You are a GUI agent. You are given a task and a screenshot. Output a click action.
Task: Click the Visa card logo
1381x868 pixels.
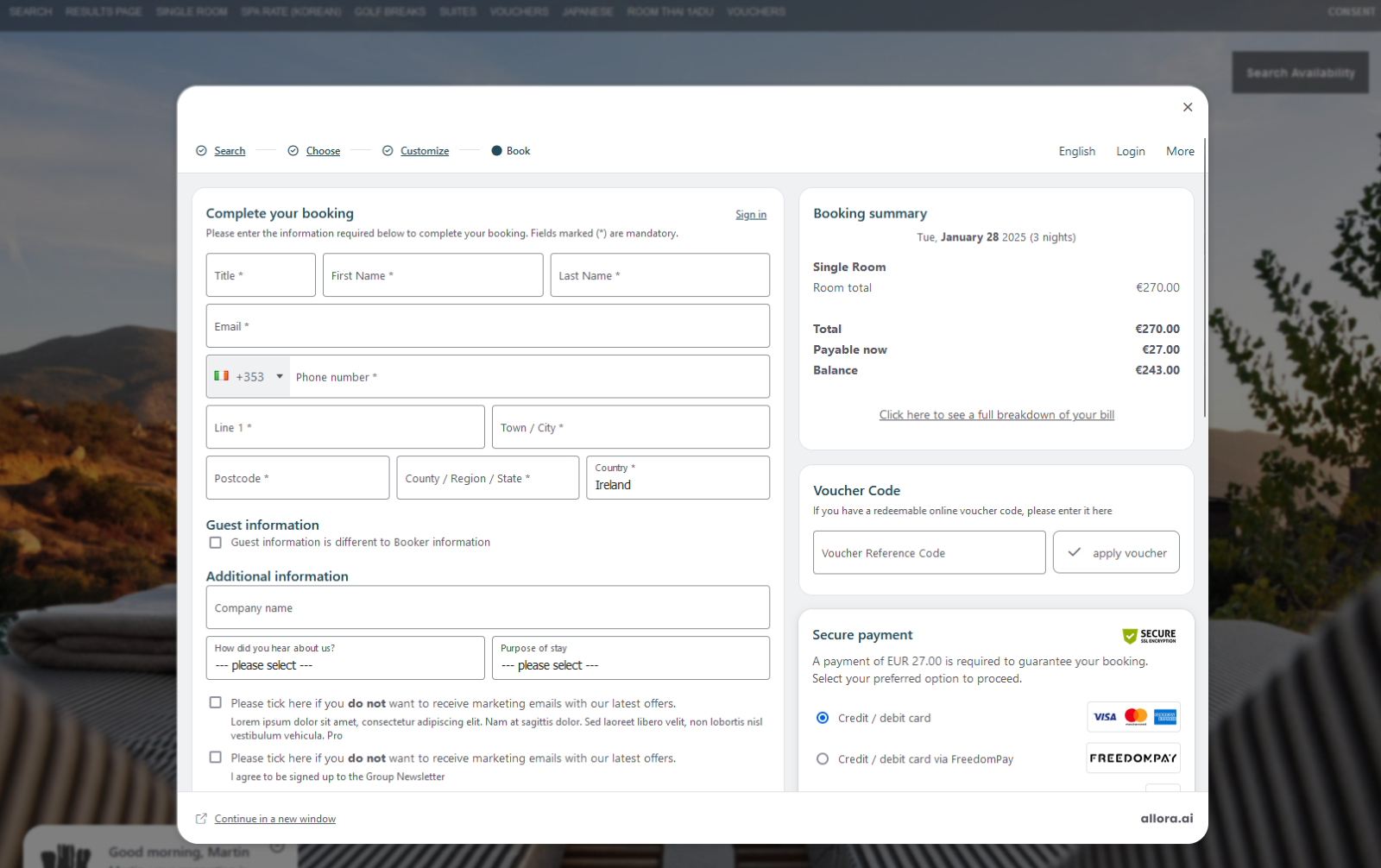(1105, 717)
